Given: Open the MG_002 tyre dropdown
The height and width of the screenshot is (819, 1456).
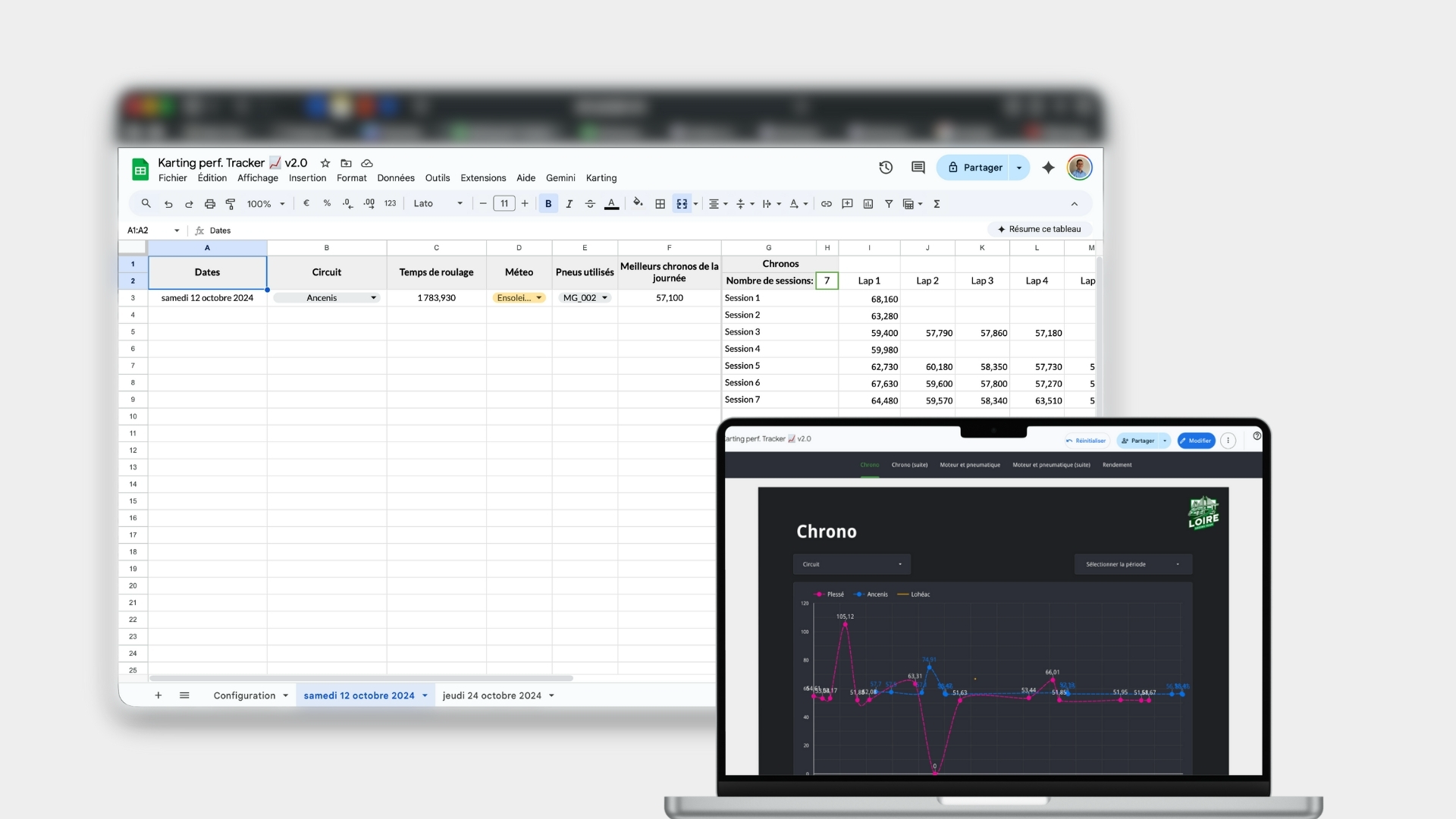Looking at the screenshot, I should click(x=604, y=298).
